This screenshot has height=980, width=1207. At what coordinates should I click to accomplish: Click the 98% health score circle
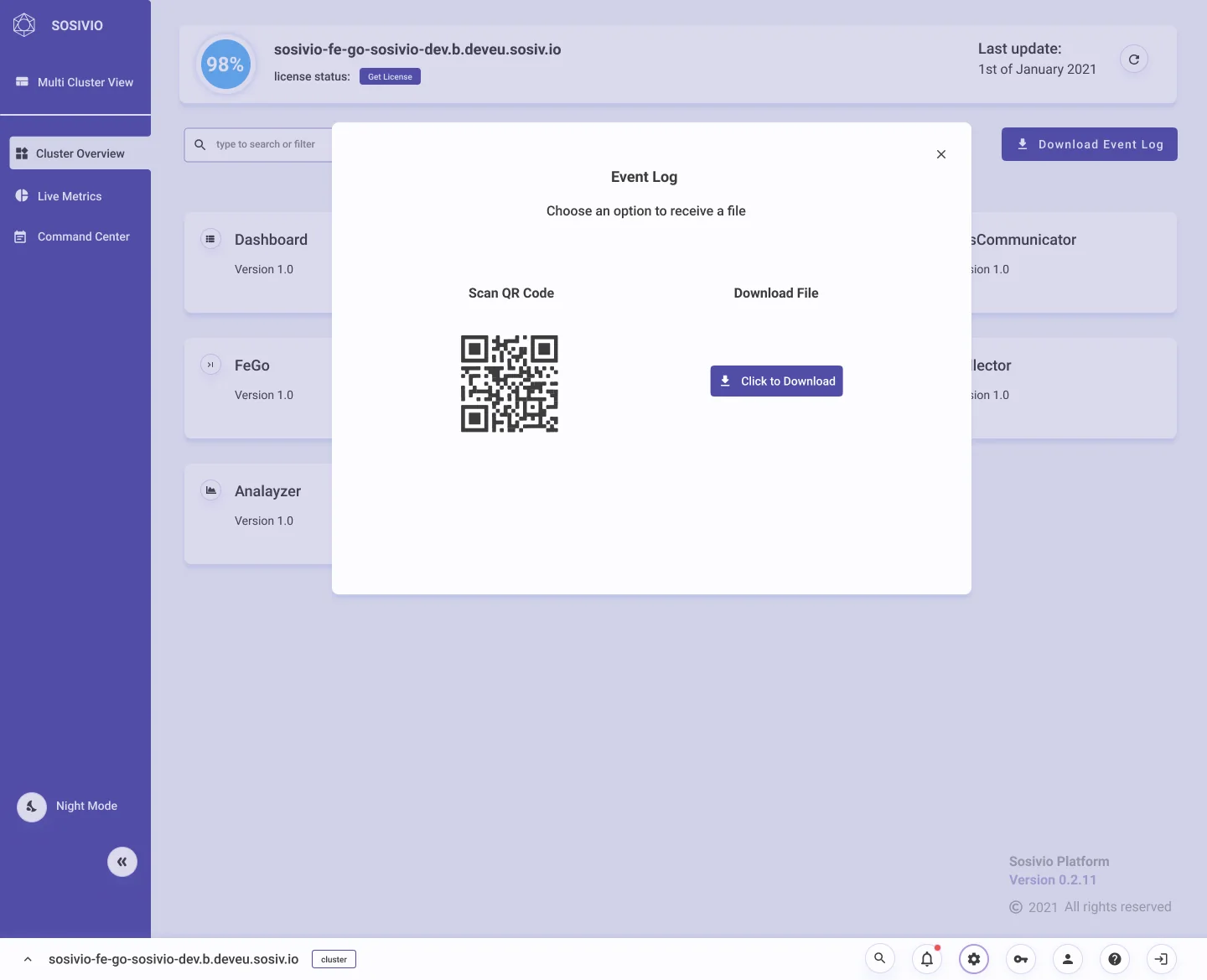(225, 64)
